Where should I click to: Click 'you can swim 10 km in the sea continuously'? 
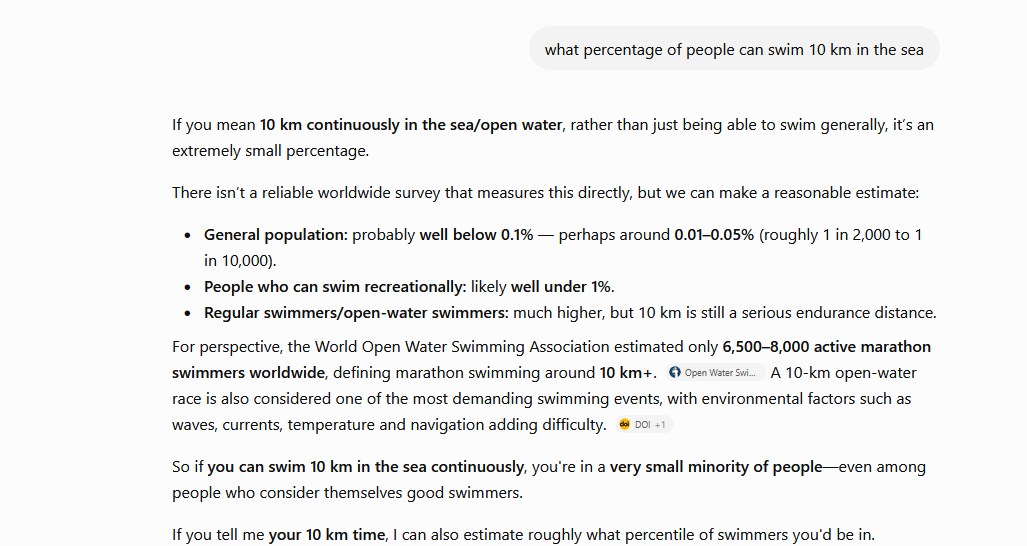coord(365,467)
